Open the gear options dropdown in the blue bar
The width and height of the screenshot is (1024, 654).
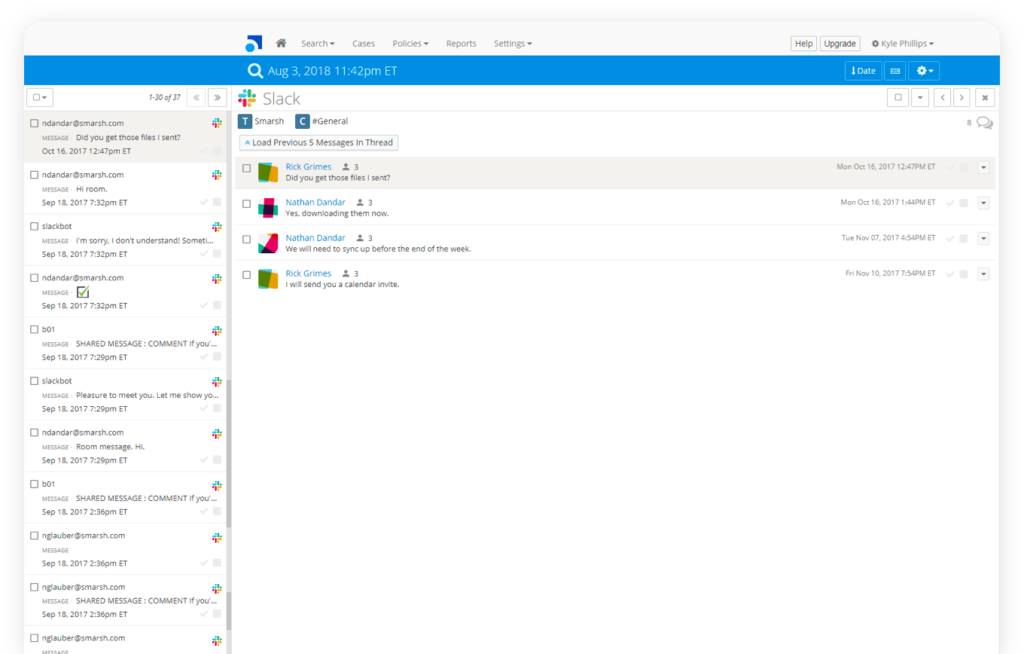click(x=925, y=71)
